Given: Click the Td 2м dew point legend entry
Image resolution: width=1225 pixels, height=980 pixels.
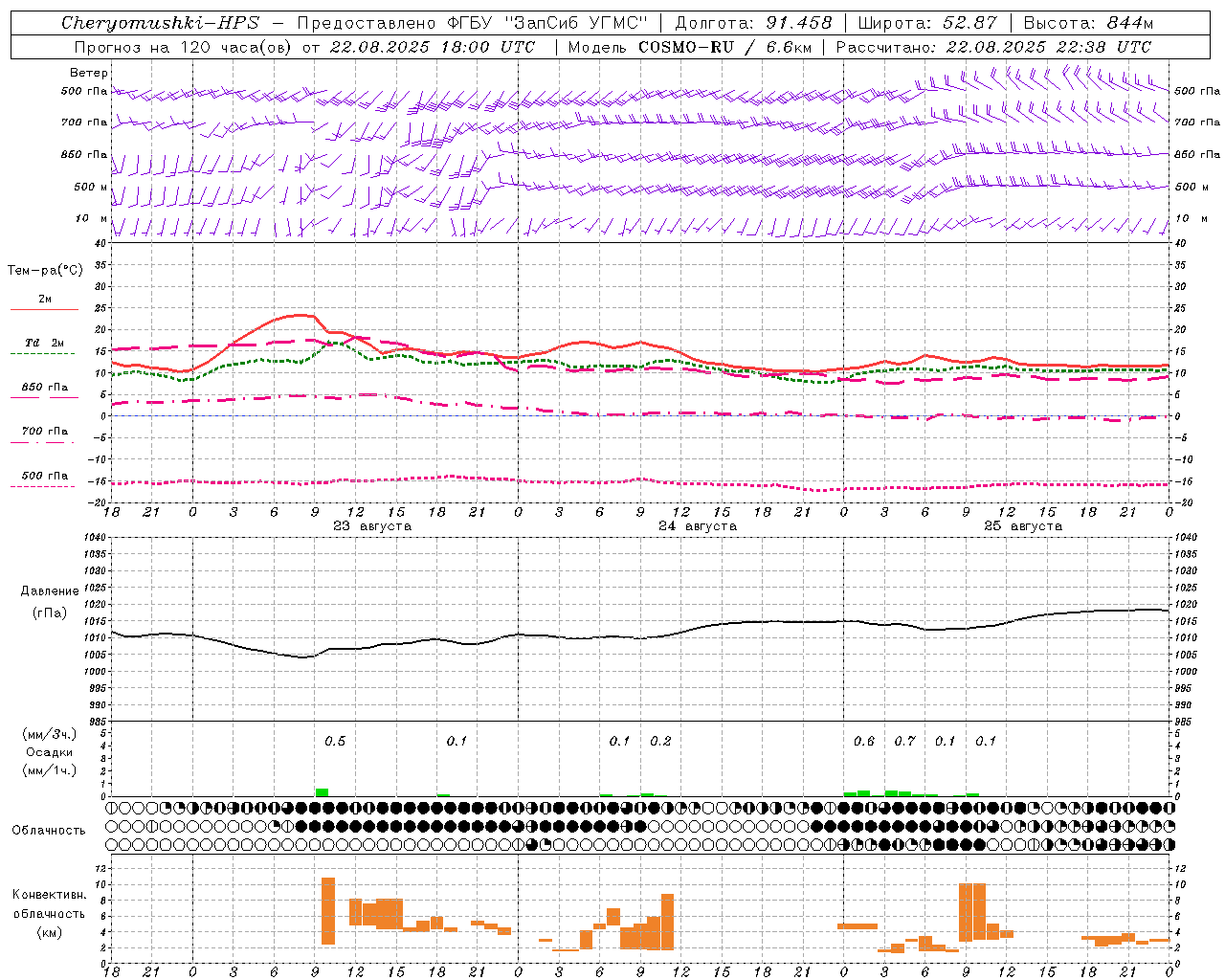Looking at the screenshot, I should (x=45, y=343).
